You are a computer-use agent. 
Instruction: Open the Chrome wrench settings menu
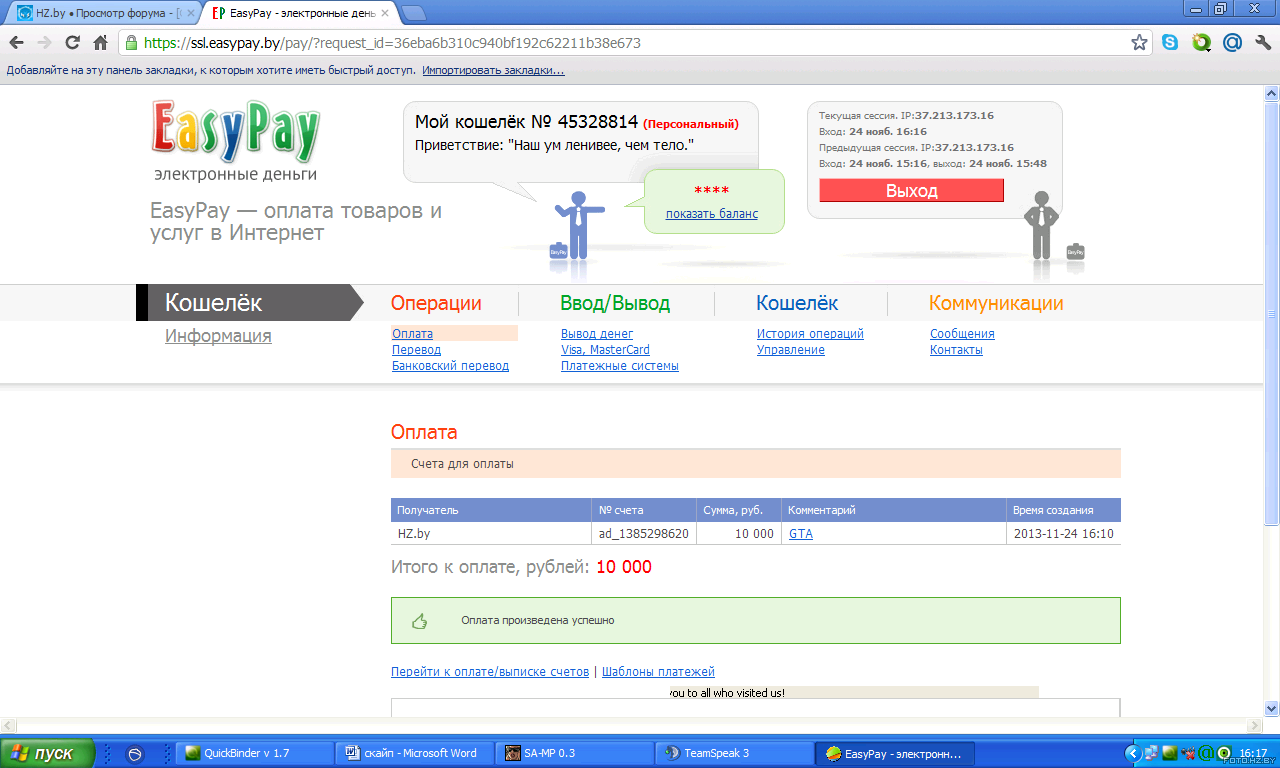pyautogui.click(x=1262, y=43)
